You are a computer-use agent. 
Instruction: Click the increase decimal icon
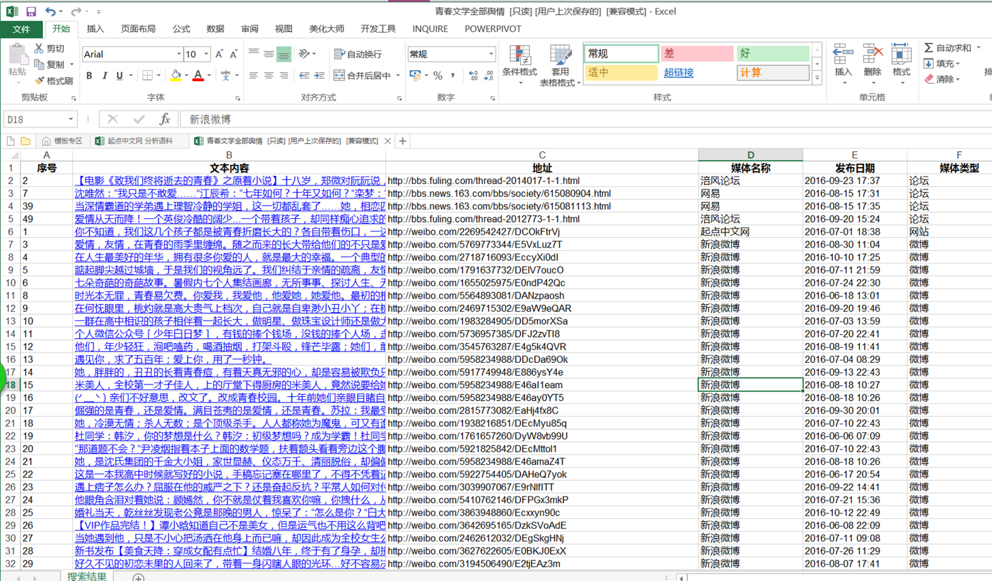(473, 75)
